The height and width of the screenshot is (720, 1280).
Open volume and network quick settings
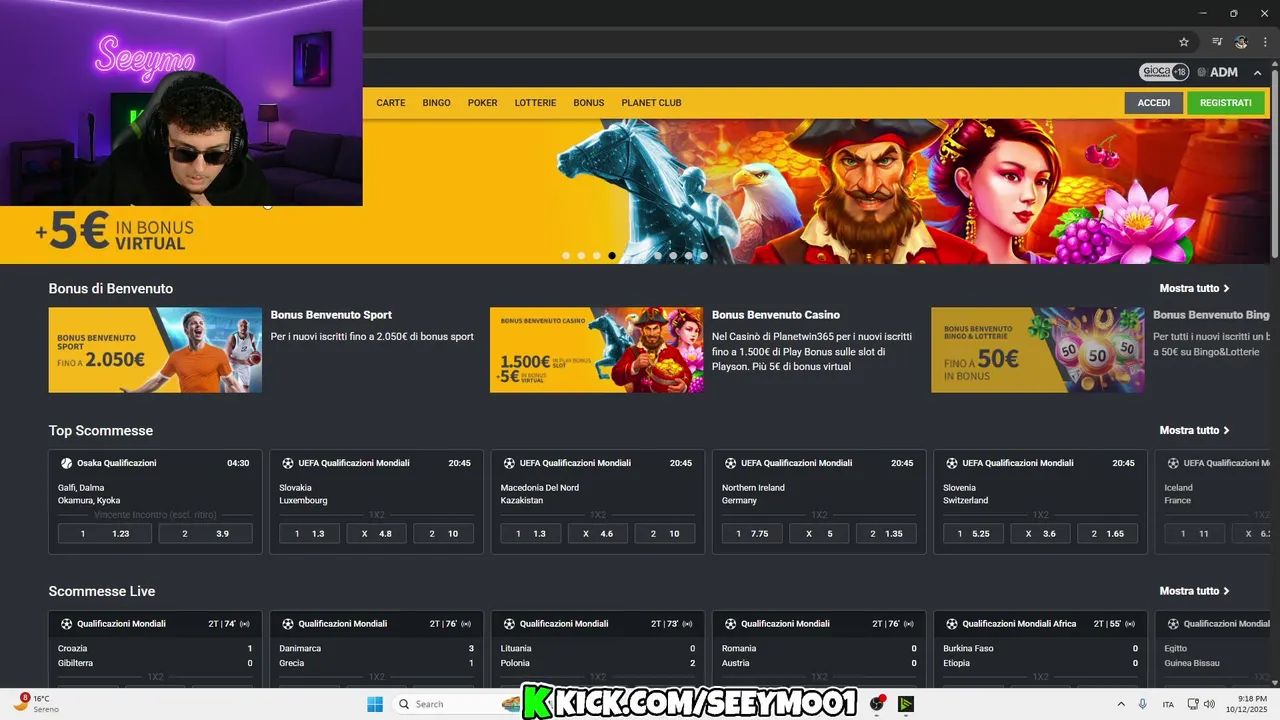[x=1203, y=704]
